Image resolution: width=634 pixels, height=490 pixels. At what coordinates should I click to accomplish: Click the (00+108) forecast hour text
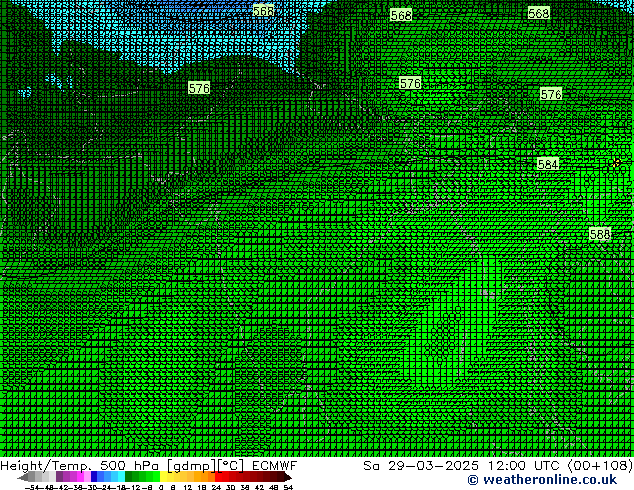click(x=600, y=465)
